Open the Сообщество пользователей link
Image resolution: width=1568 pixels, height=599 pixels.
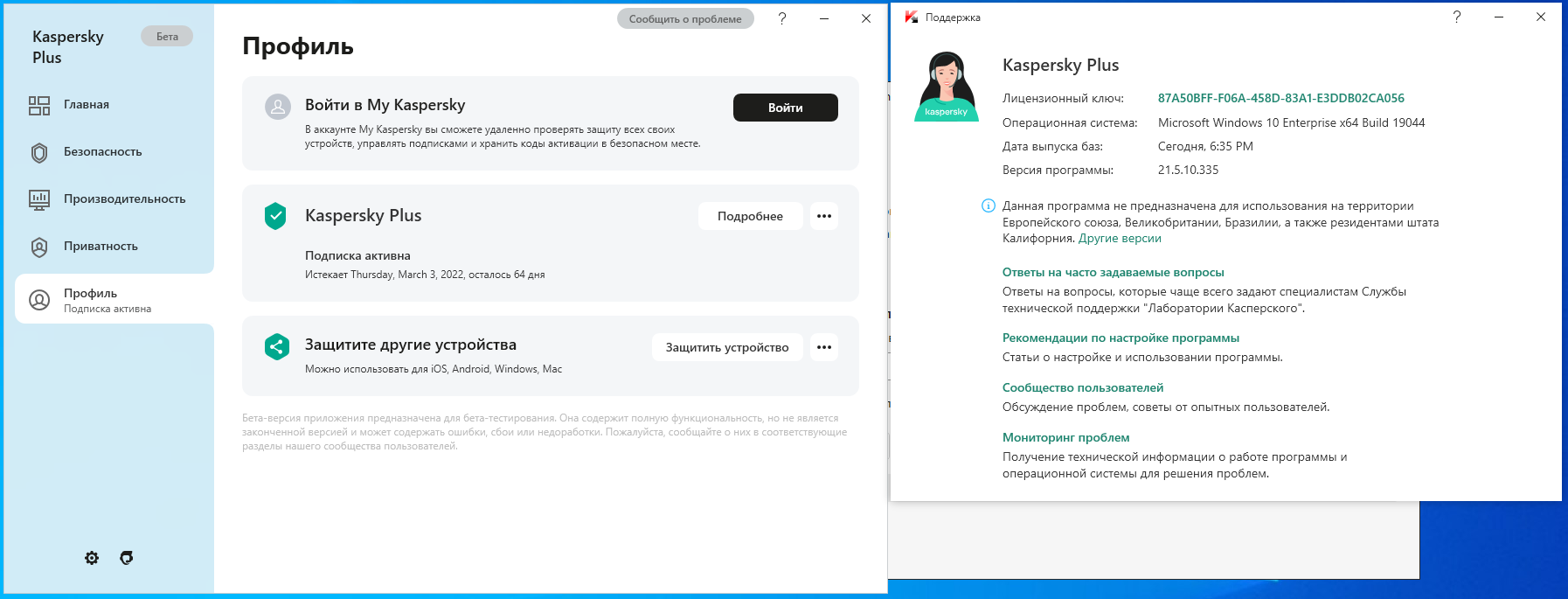pos(1083,388)
